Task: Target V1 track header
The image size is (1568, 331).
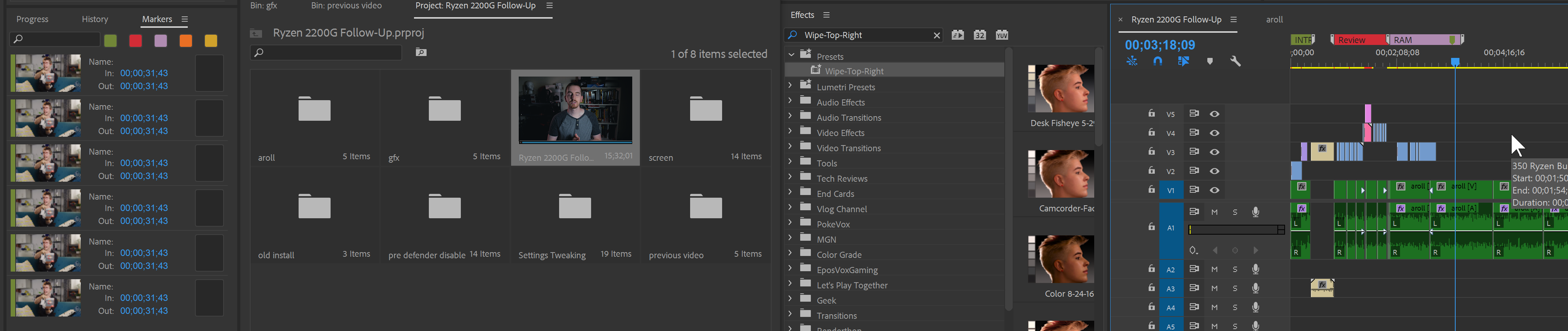Action: [1170, 190]
